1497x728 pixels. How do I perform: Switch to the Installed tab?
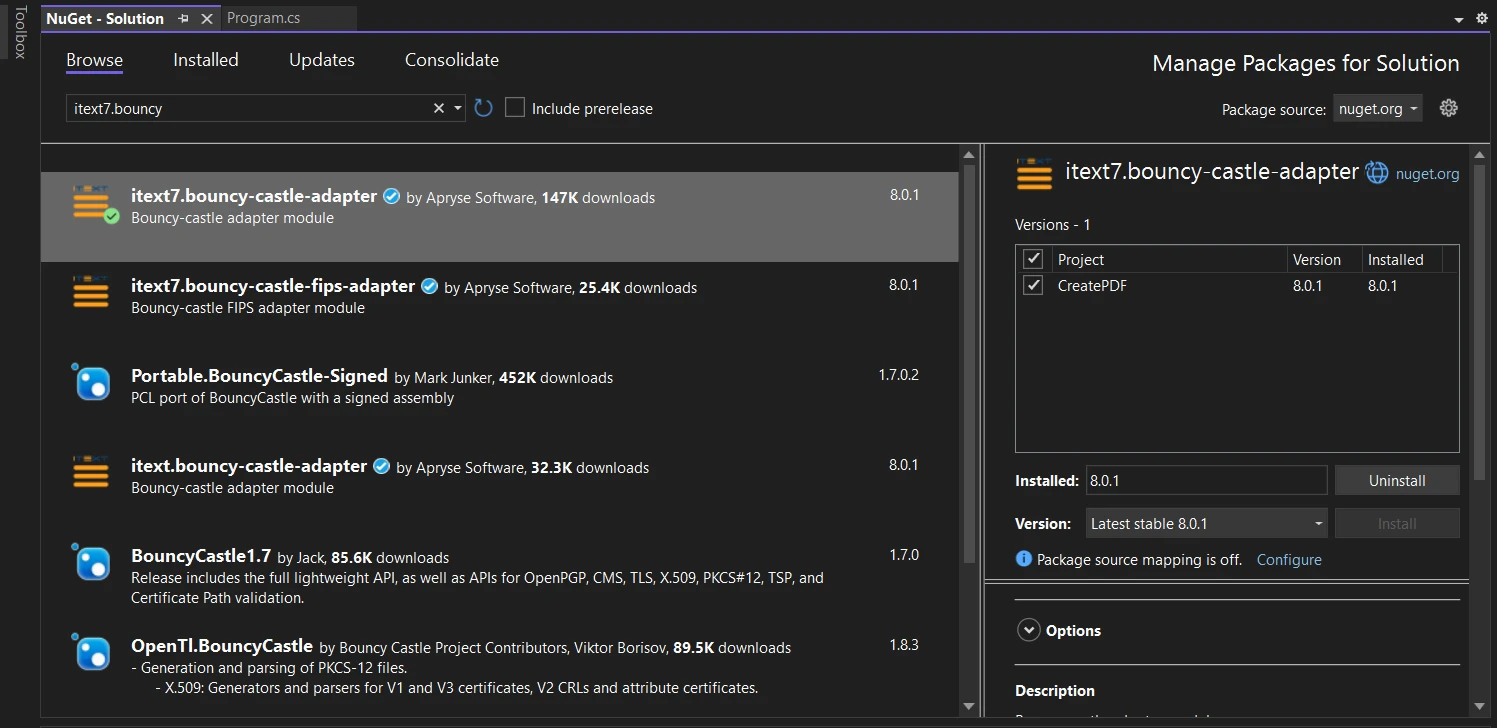[x=206, y=60]
